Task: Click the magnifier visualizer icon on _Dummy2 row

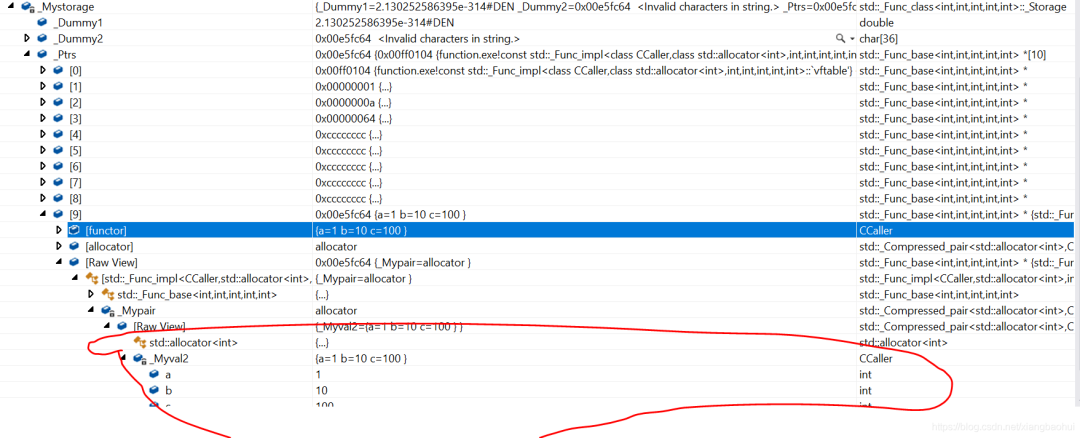Action: 839,38
